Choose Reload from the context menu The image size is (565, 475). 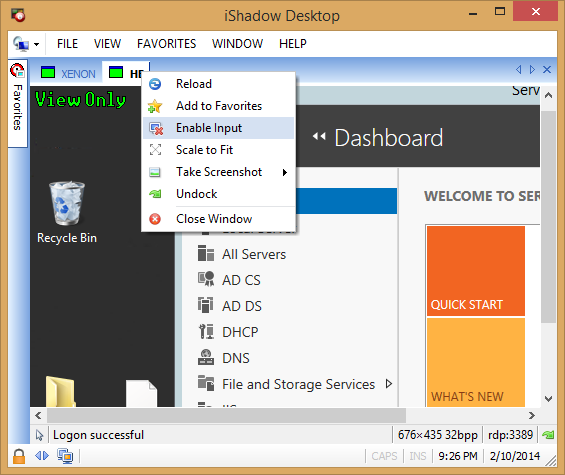click(218, 84)
